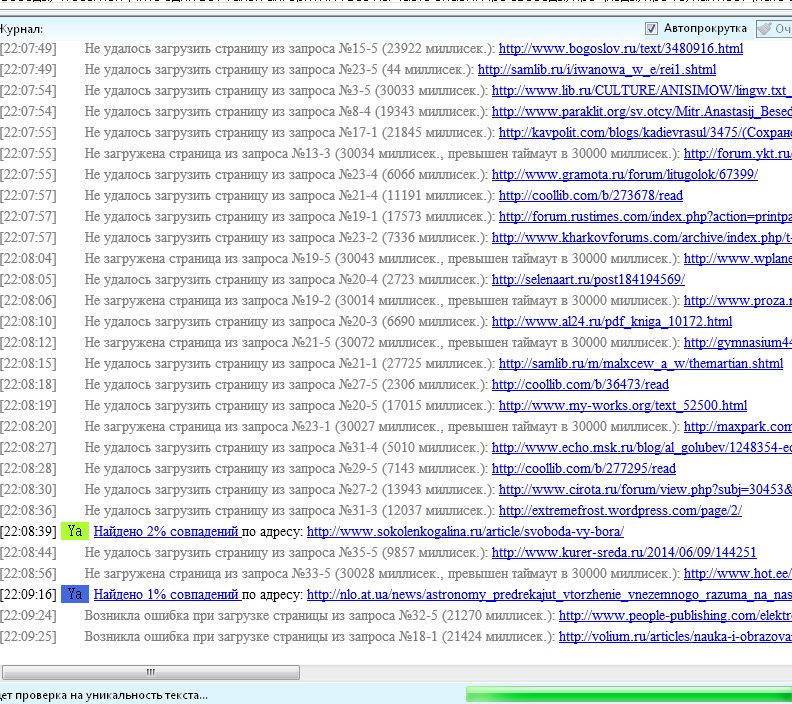Click the kurer-sreda.ru 2014 article link

pos(624,552)
